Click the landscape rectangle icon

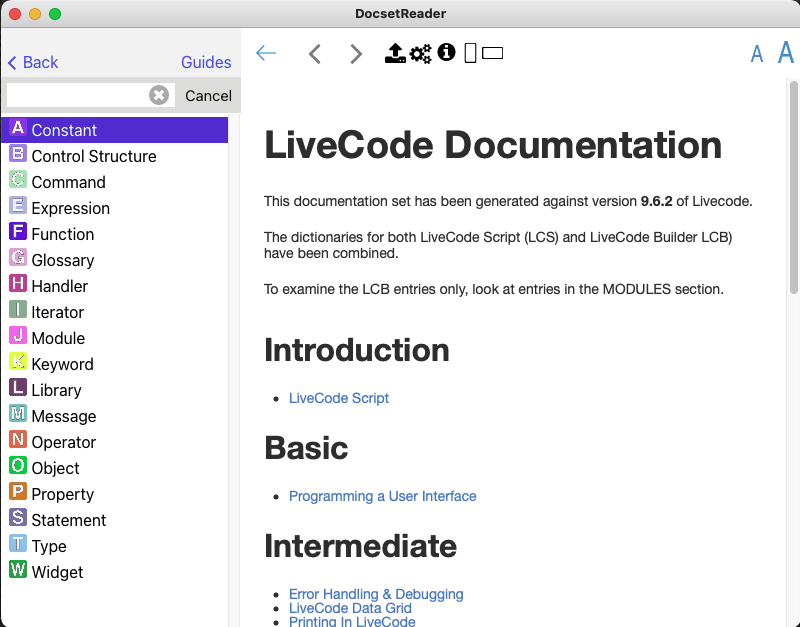click(x=492, y=54)
